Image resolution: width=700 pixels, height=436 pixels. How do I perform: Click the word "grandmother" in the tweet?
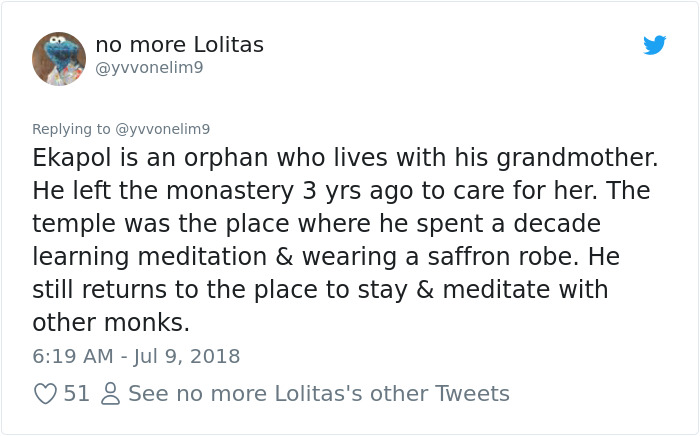pyautogui.click(x=567, y=158)
